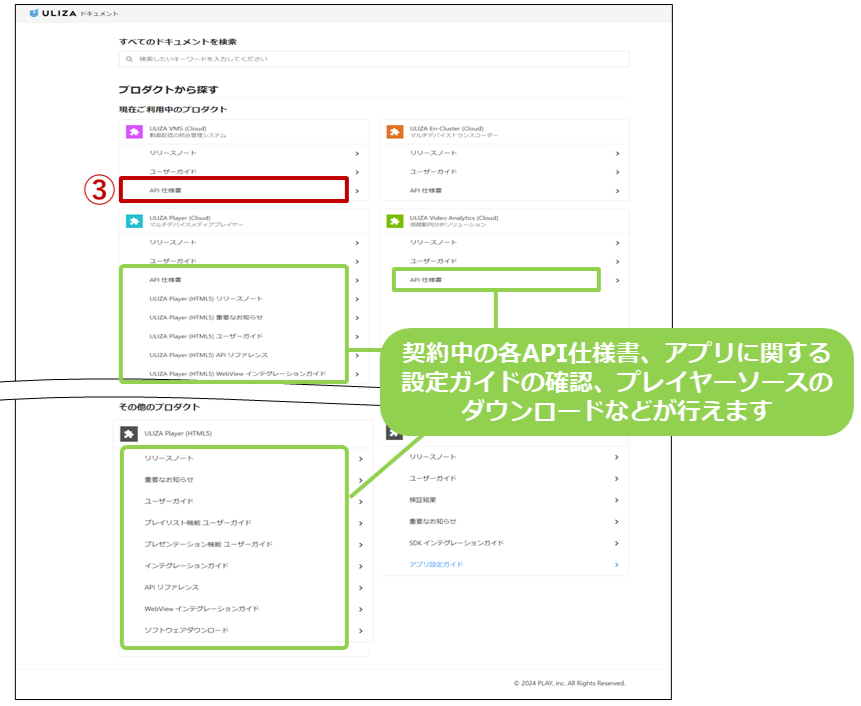Open the "ULIZA Player (HTML5) ユーザーガイド" row link

[206, 336]
